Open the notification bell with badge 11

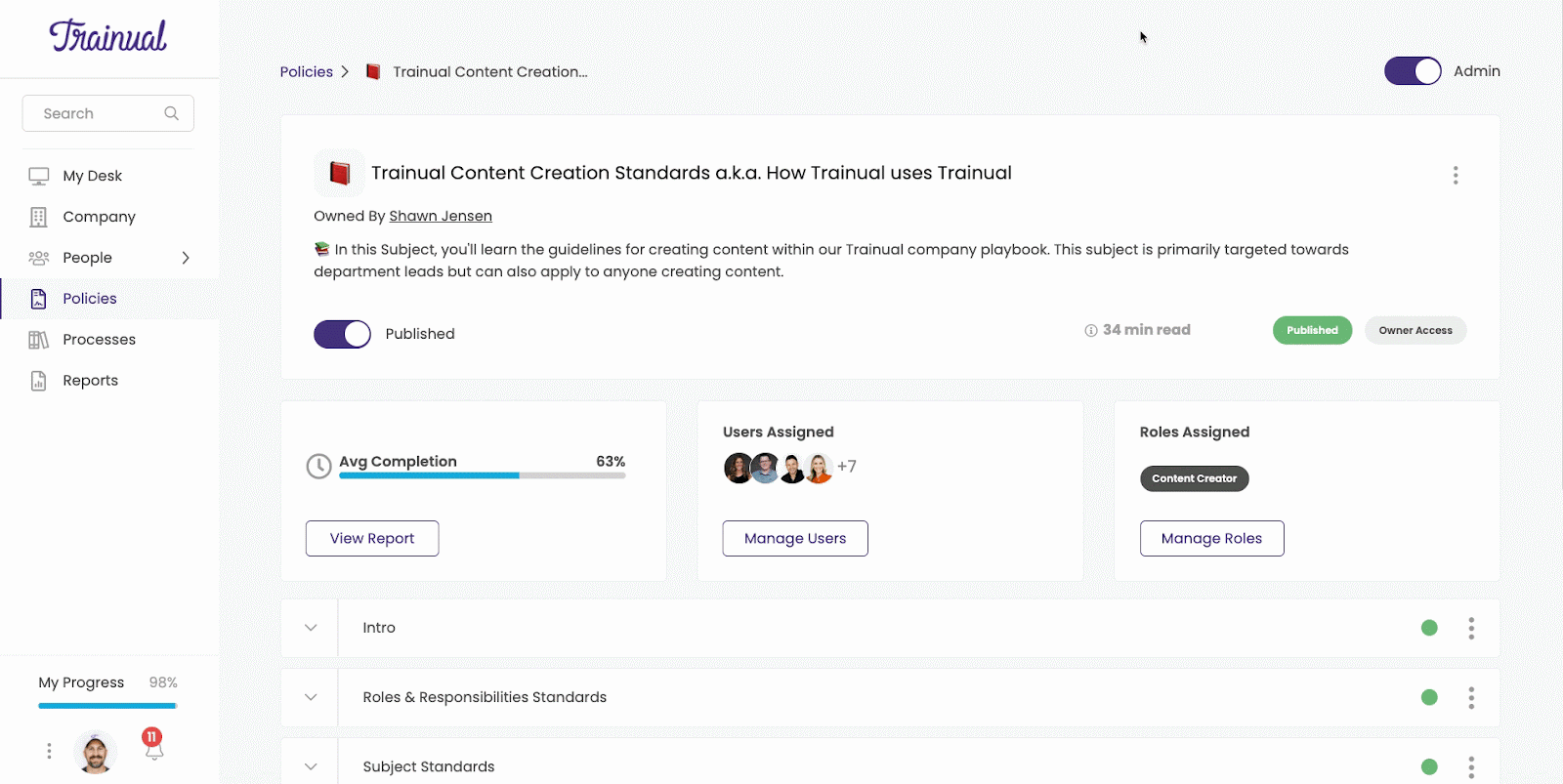[x=151, y=748]
